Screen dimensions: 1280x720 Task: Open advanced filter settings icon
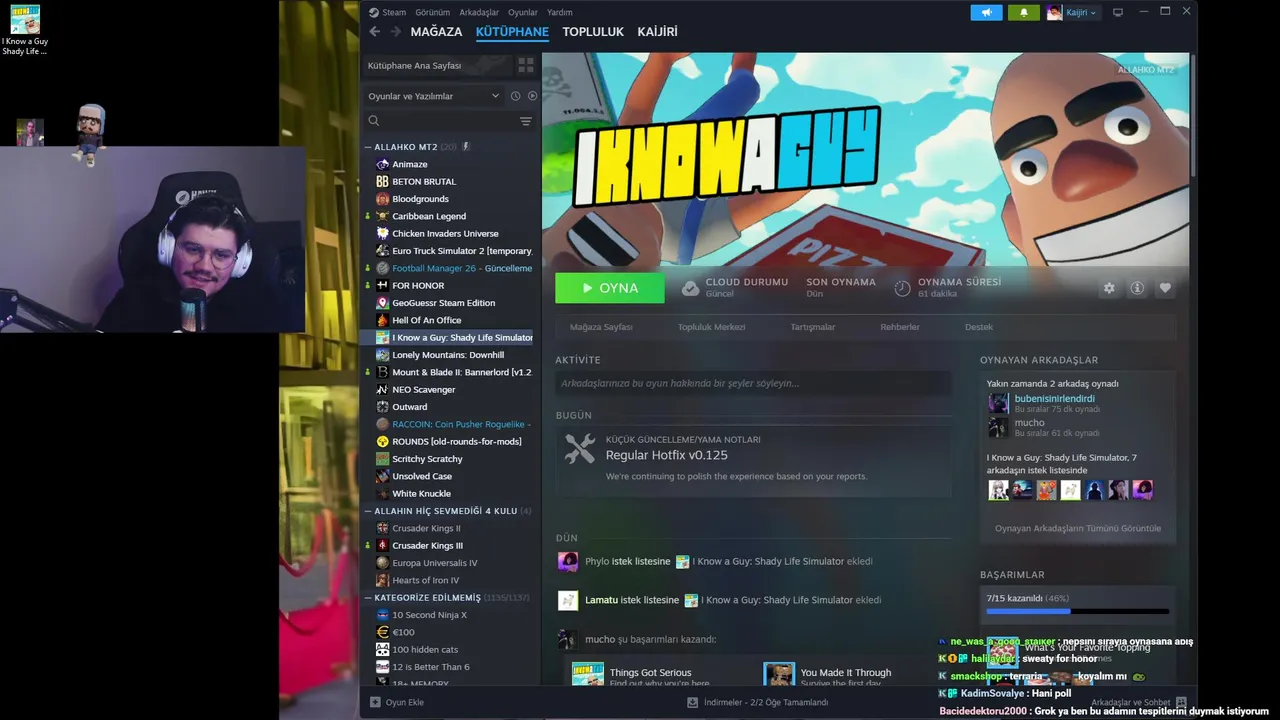point(525,121)
